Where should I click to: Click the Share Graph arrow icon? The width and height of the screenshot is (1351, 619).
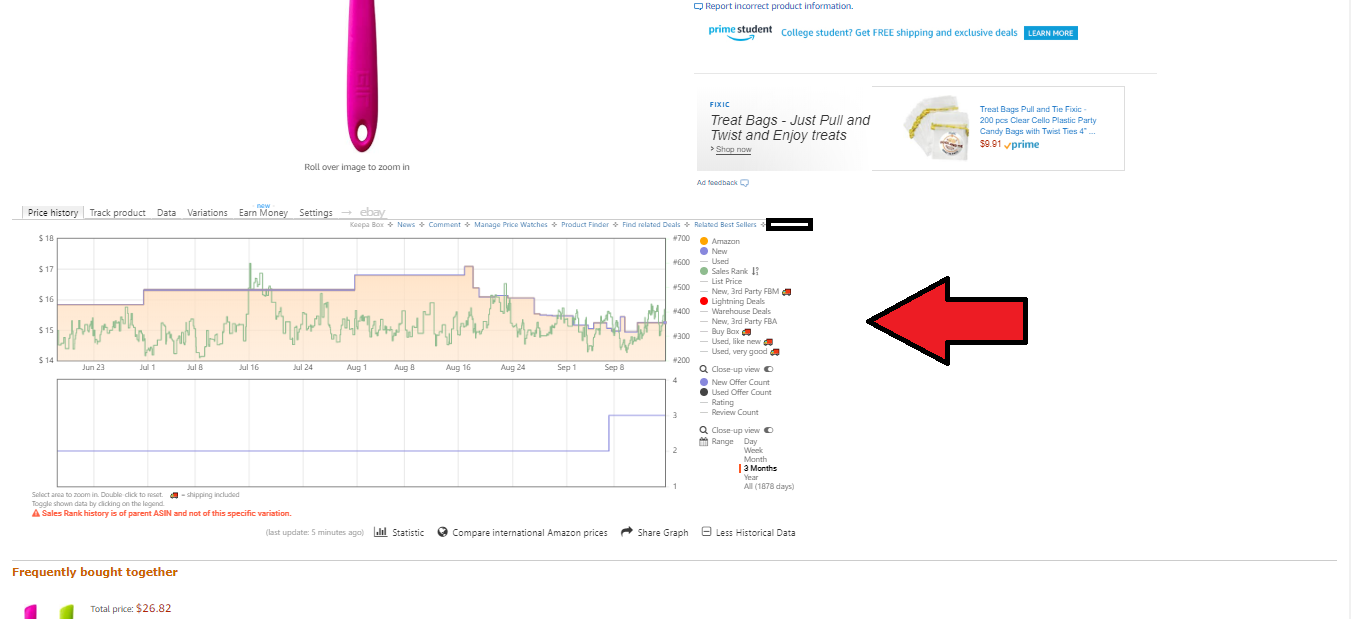627,532
